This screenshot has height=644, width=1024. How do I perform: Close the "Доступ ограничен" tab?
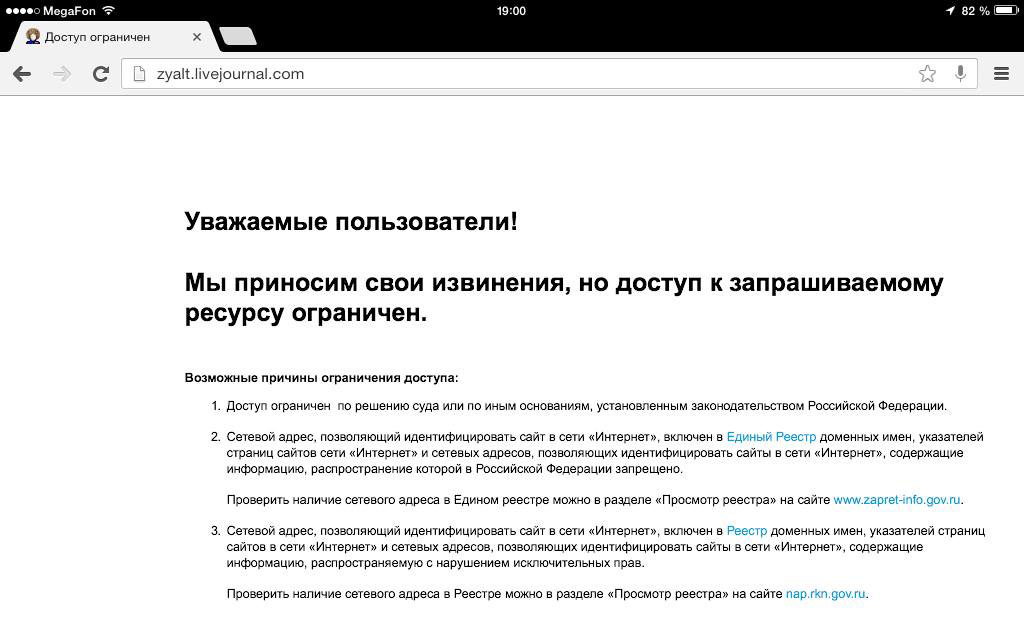click(x=197, y=37)
